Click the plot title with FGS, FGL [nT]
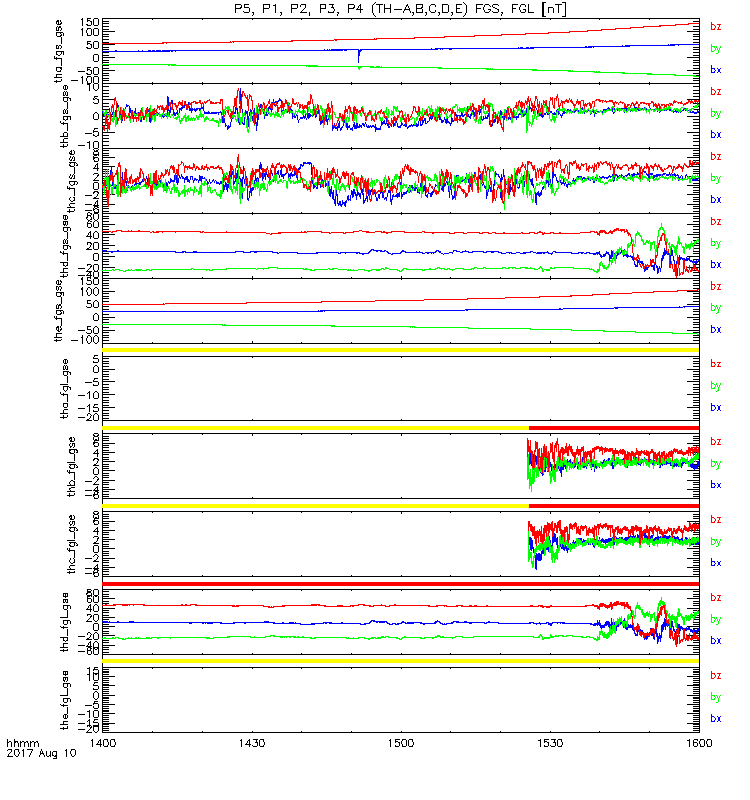Viewport: 750px width, 800px height. [x=400, y=9]
